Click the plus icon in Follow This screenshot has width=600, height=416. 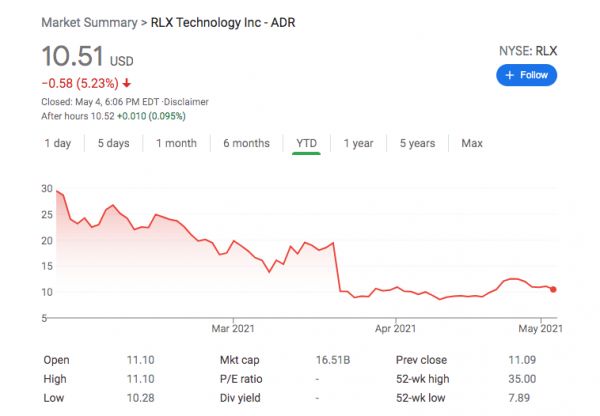(510, 75)
